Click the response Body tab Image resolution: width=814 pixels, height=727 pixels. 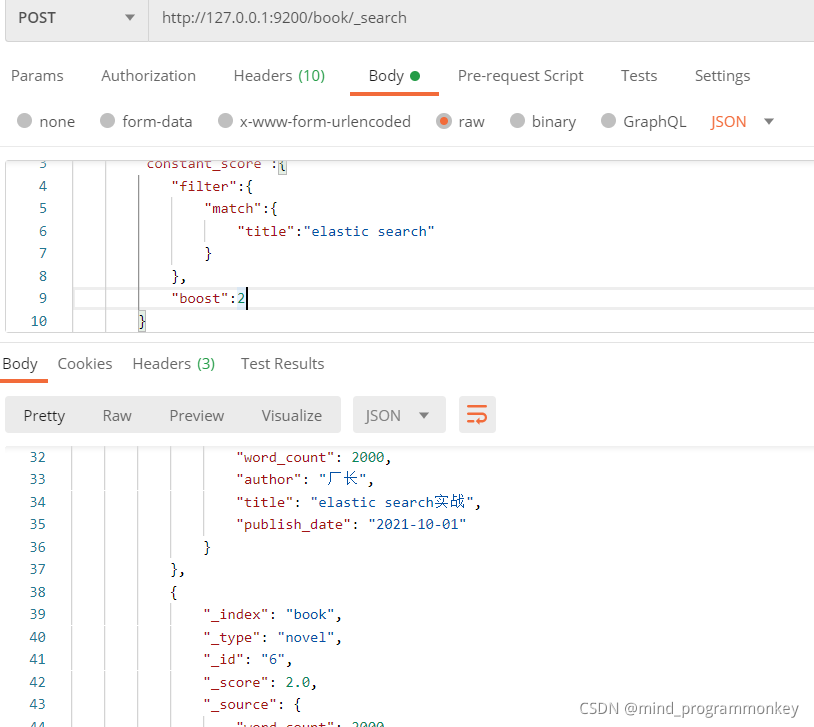(20, 364)
